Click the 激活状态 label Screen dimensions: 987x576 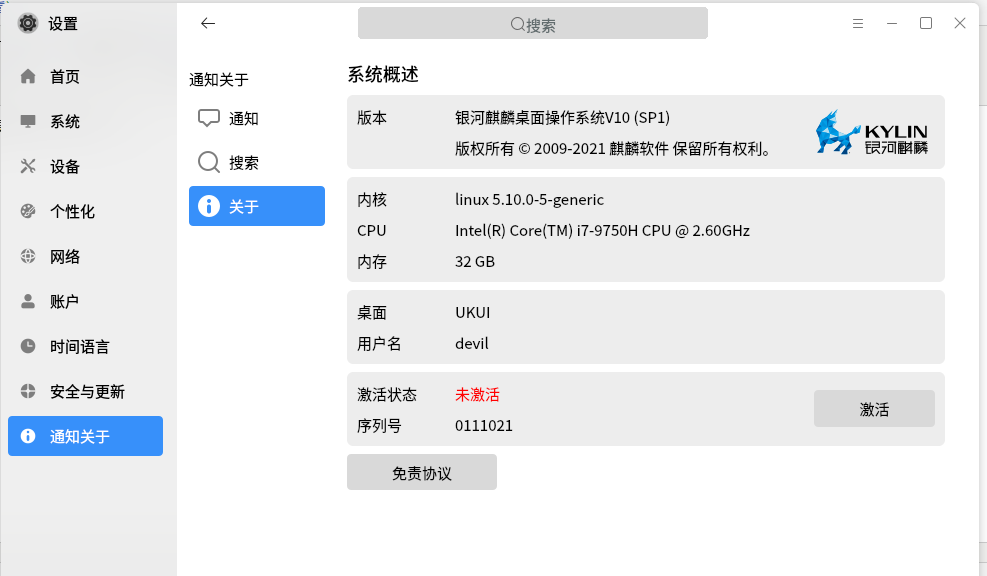click(386, 395)
